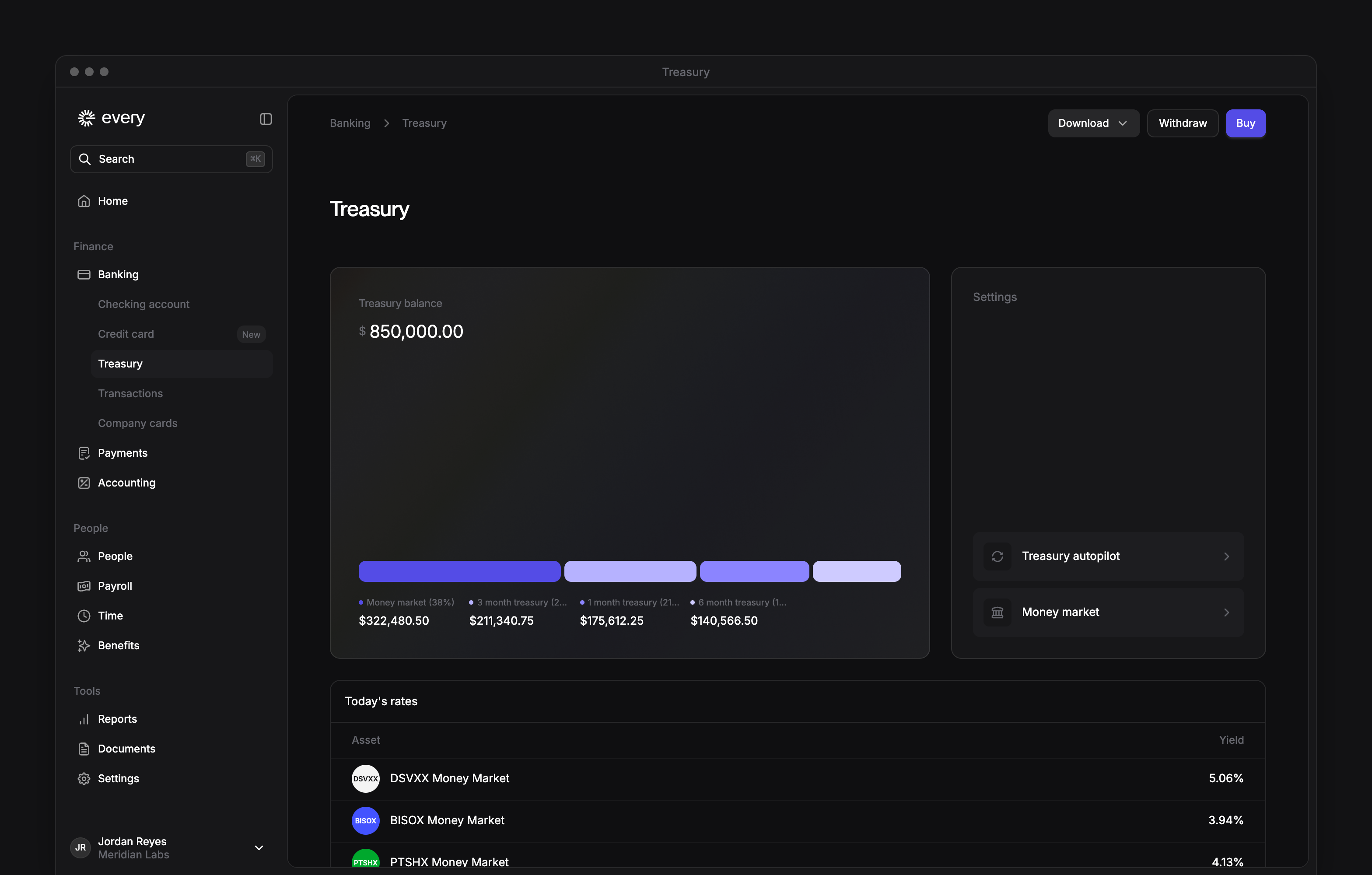1372x875 pixels.
Task: Click the $175,612.25 treasury amount
Action: coord(611,620)
